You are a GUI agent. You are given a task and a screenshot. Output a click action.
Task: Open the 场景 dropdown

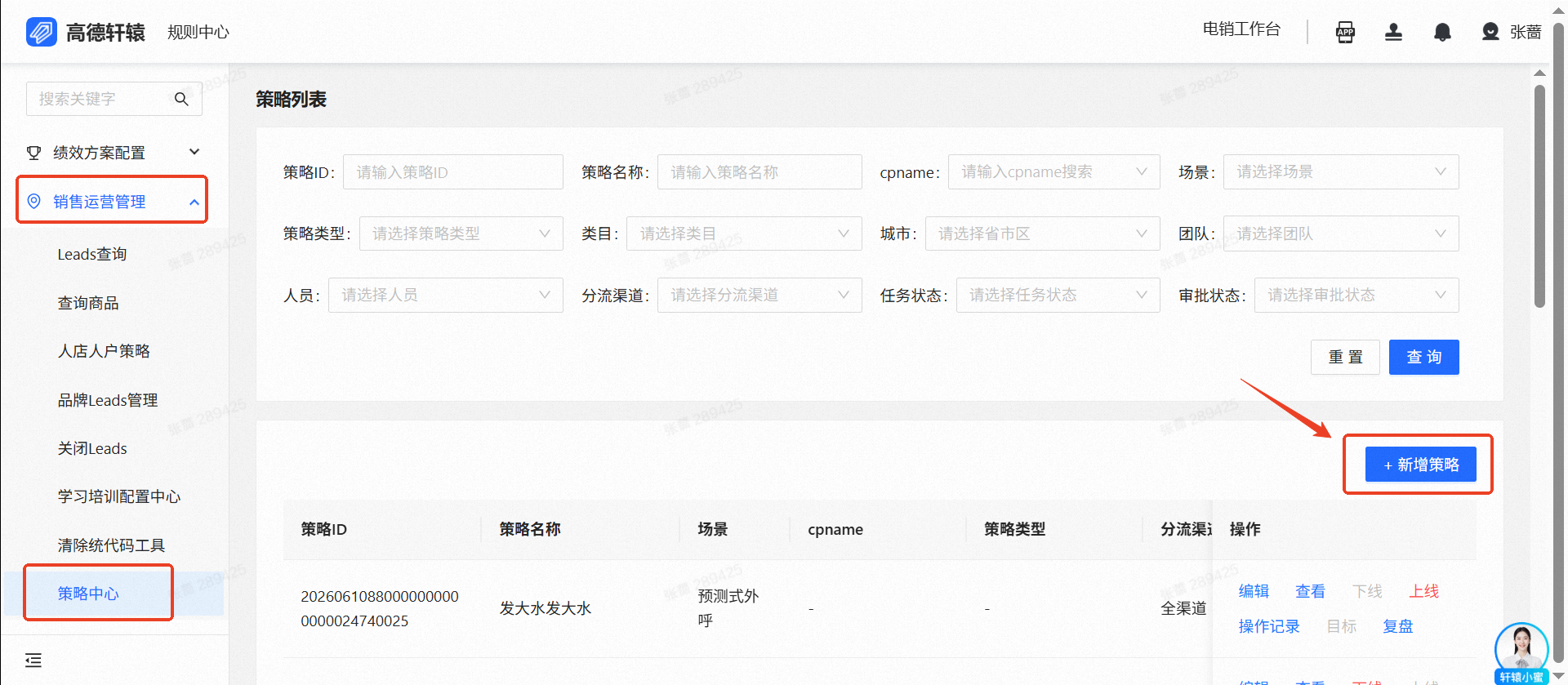point(1341,172)
